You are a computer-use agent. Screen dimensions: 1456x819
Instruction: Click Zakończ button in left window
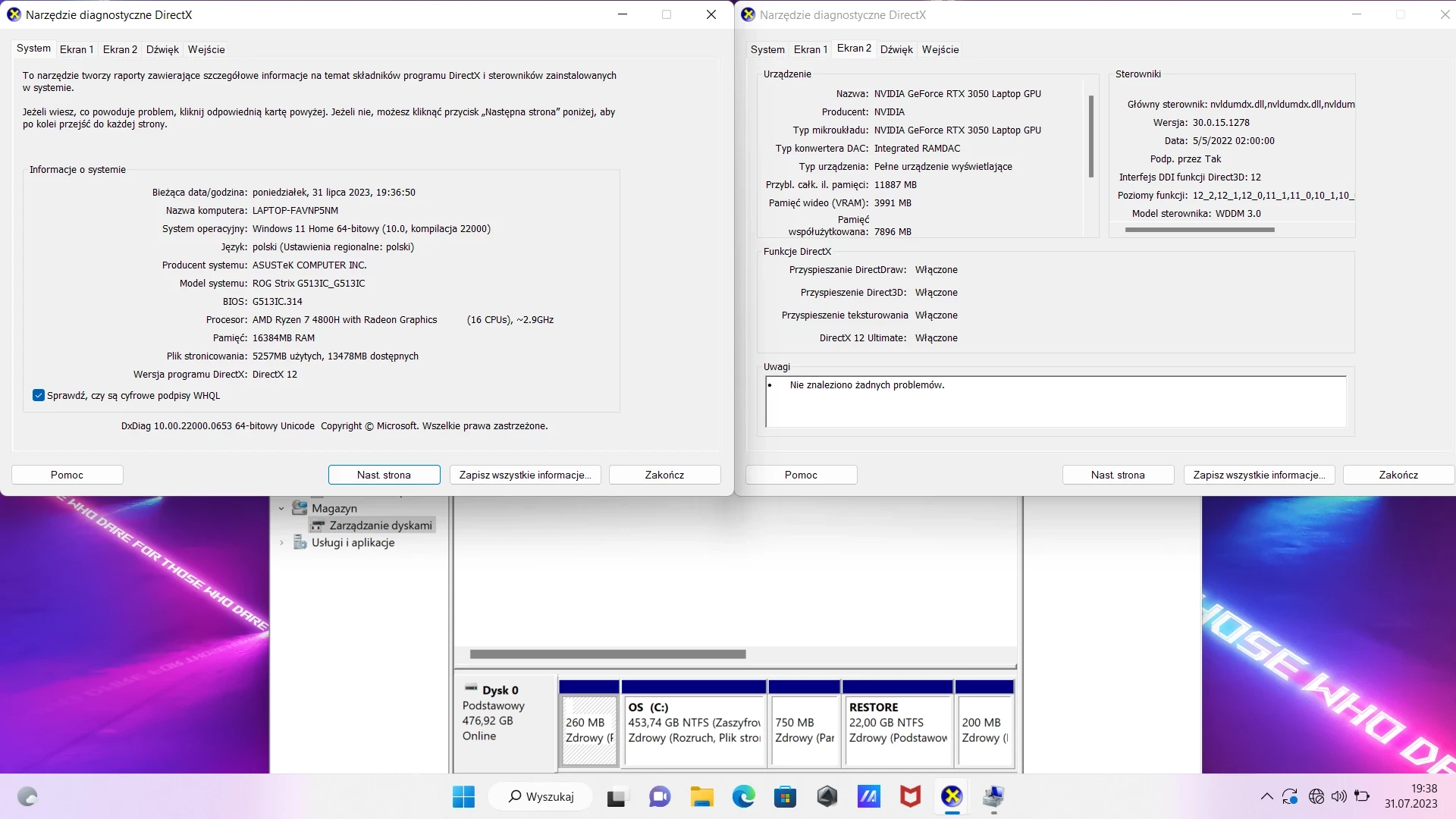[665, 475]
